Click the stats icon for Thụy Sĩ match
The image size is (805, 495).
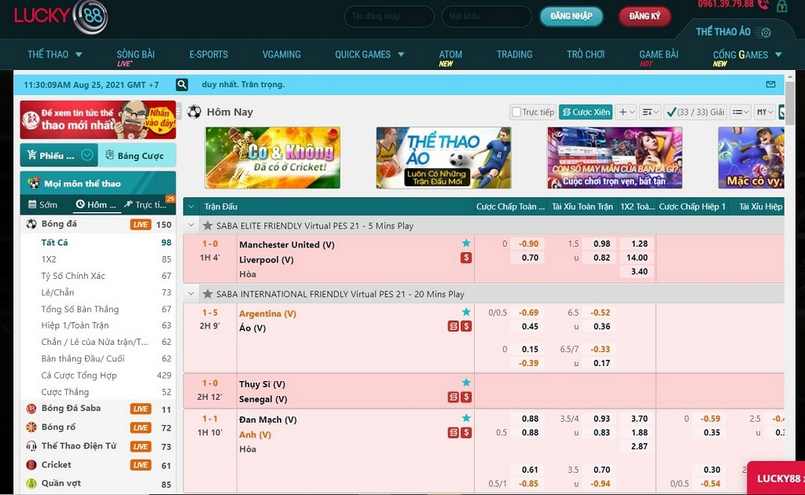(453, 397)
